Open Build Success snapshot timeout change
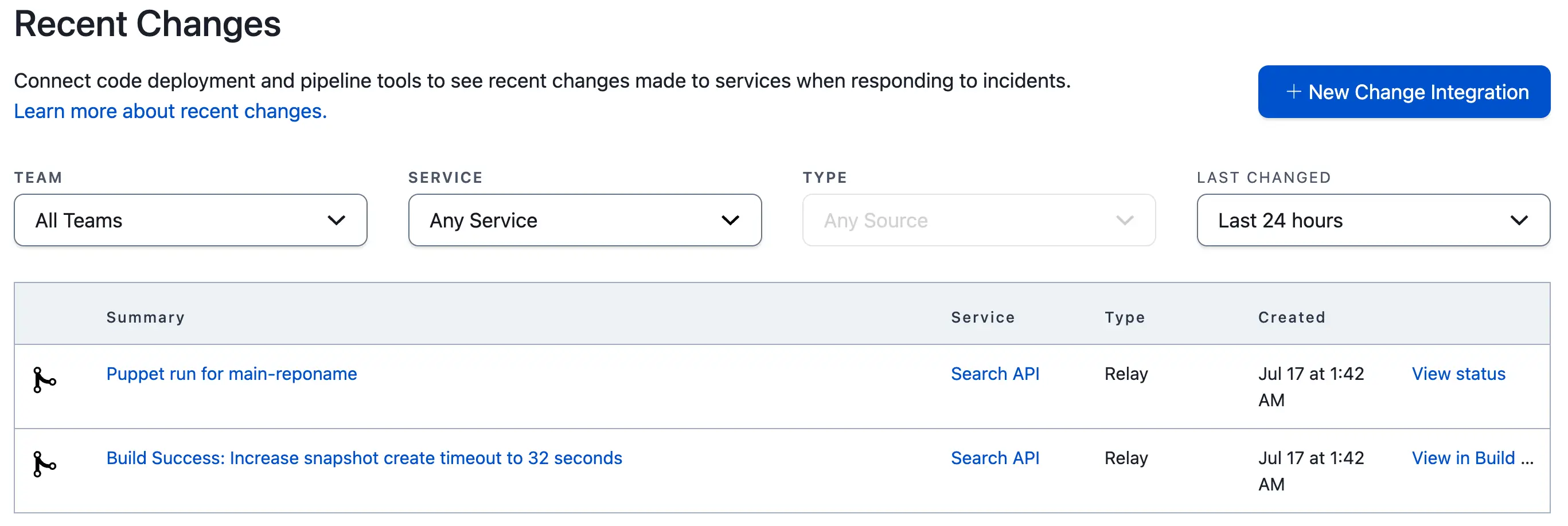Viewport: 1568px width, 526px height. coord(364,458)
